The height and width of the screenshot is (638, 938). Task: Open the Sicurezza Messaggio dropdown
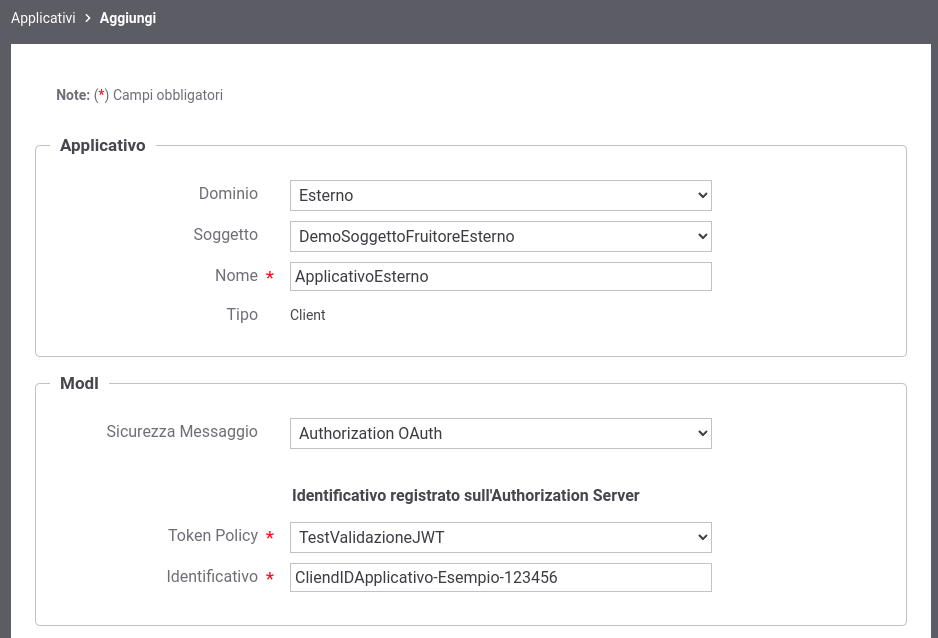[501, 434]
